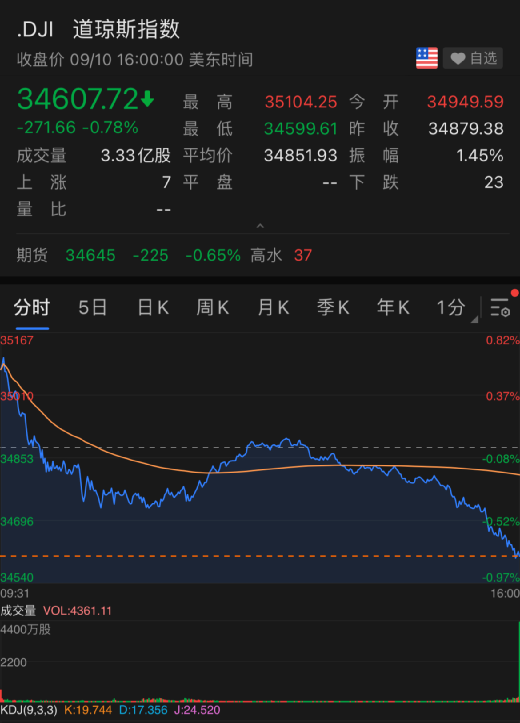Tap the 成交量 value 3.33亿股

[136, 155]
